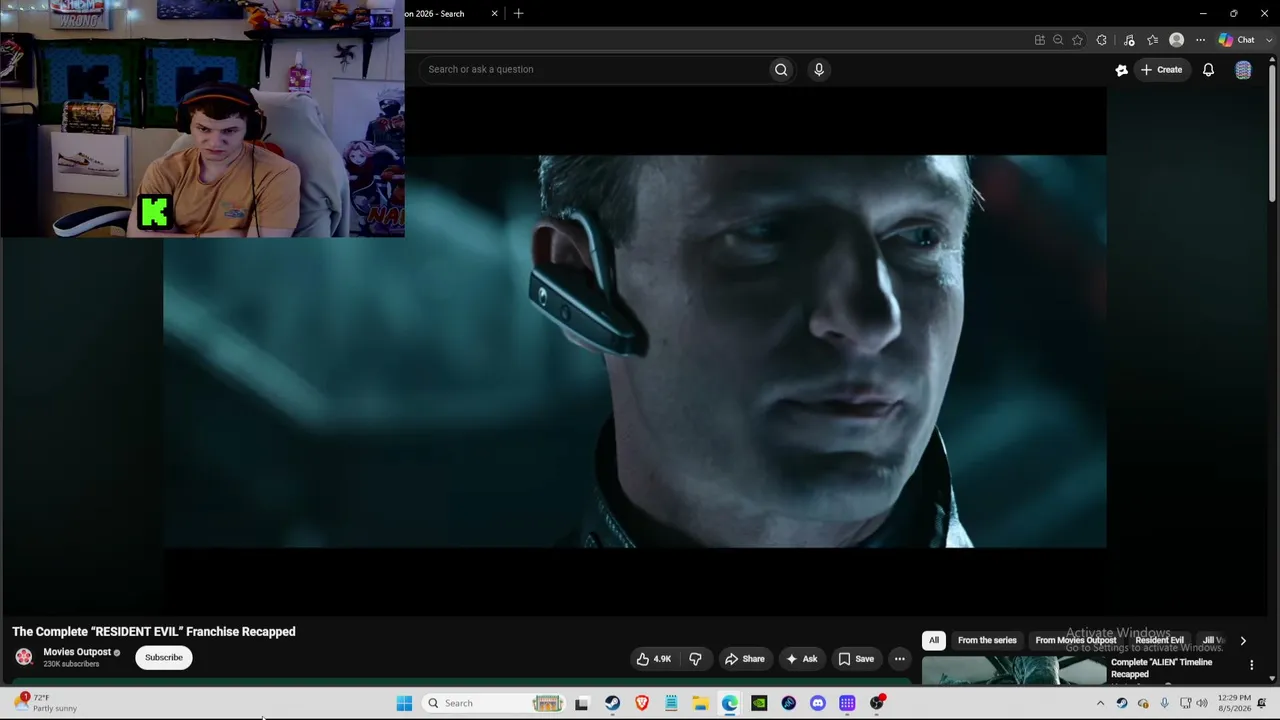Dislike the video with thumbs down
The image size is (1280, 720).
[x=695, y=659]
